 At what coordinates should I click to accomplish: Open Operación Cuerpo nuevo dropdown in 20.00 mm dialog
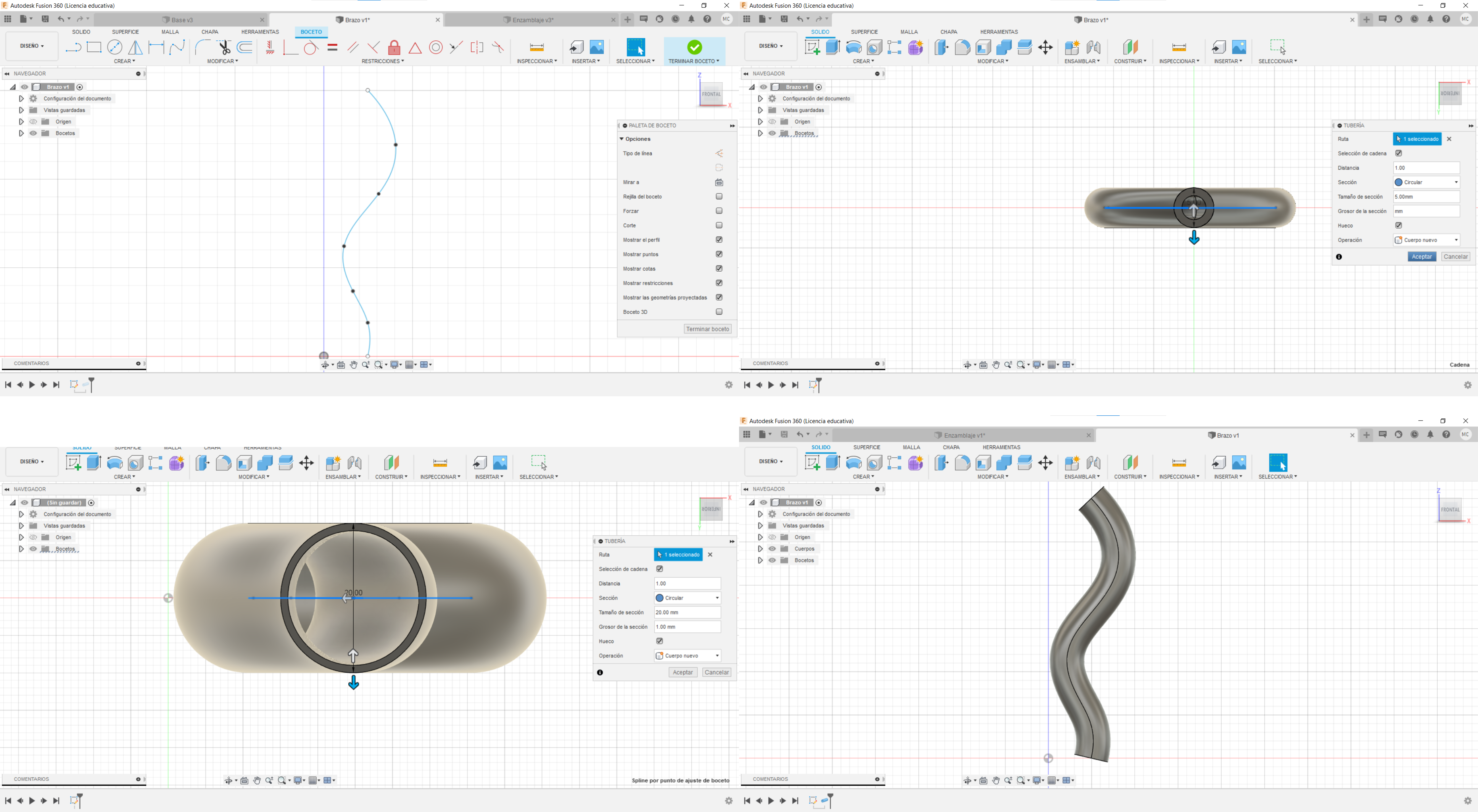point(687,656)
